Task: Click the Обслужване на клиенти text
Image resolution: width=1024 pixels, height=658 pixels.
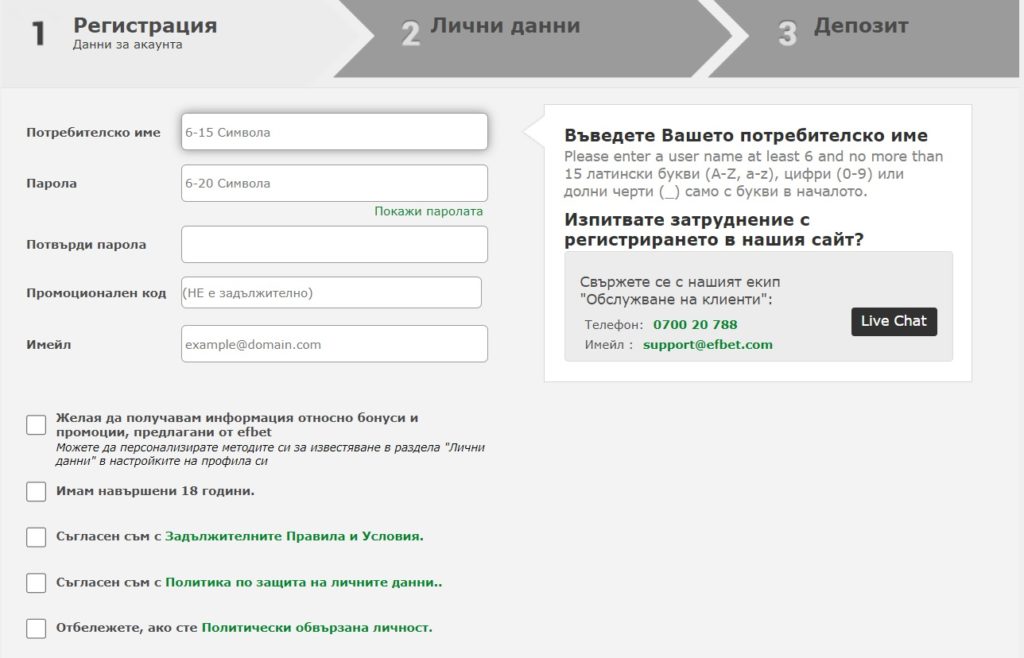Action: (x=676, y=300)
